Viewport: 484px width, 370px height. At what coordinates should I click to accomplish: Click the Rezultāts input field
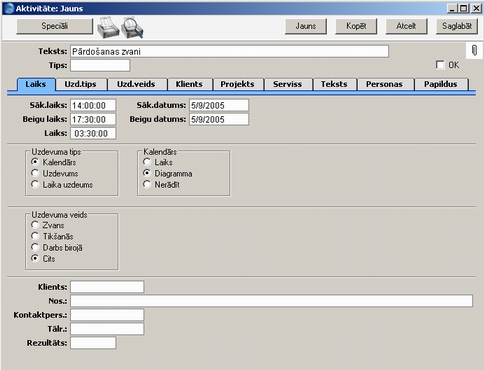[93, 343]
